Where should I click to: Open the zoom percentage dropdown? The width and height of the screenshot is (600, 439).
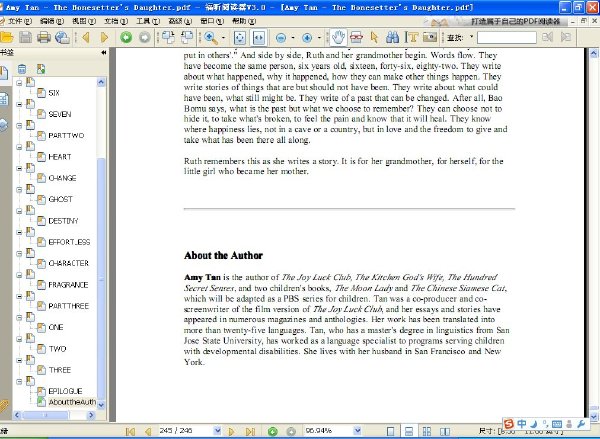[357, 431]
